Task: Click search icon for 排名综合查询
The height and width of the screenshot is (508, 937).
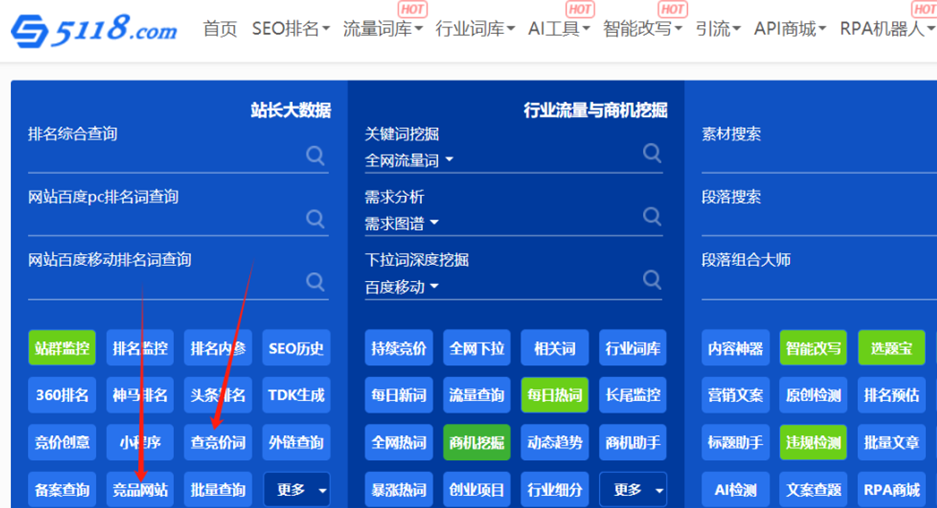Action: [x=315, y=155]
